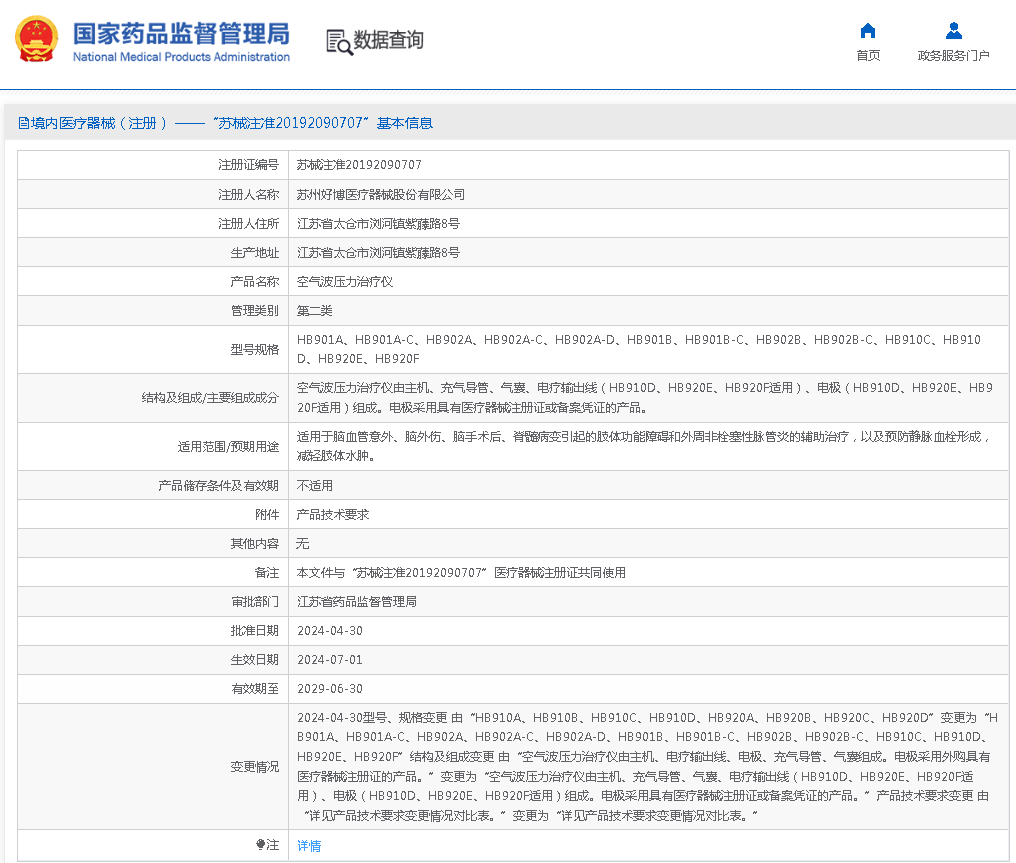Click the 附件 row label
The image size is (1016, 863).
(x=267, y=515)
